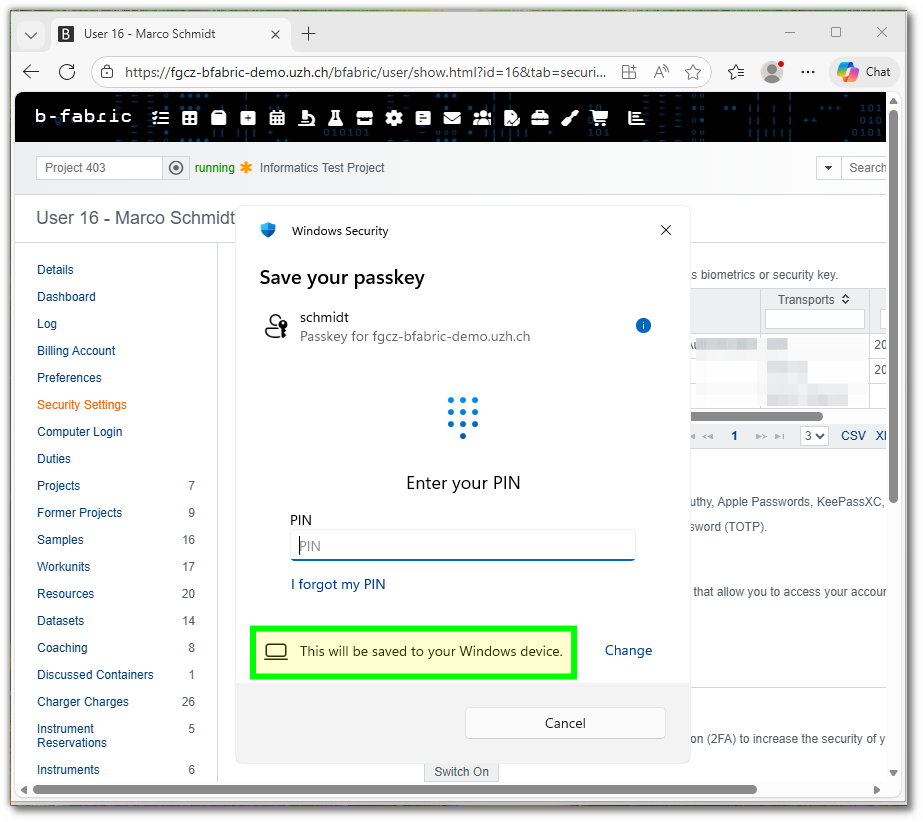Open the shopping cart icon in toolbar
Image resolution: width=923 pixels, height=822 pixels.
[599, 118]
